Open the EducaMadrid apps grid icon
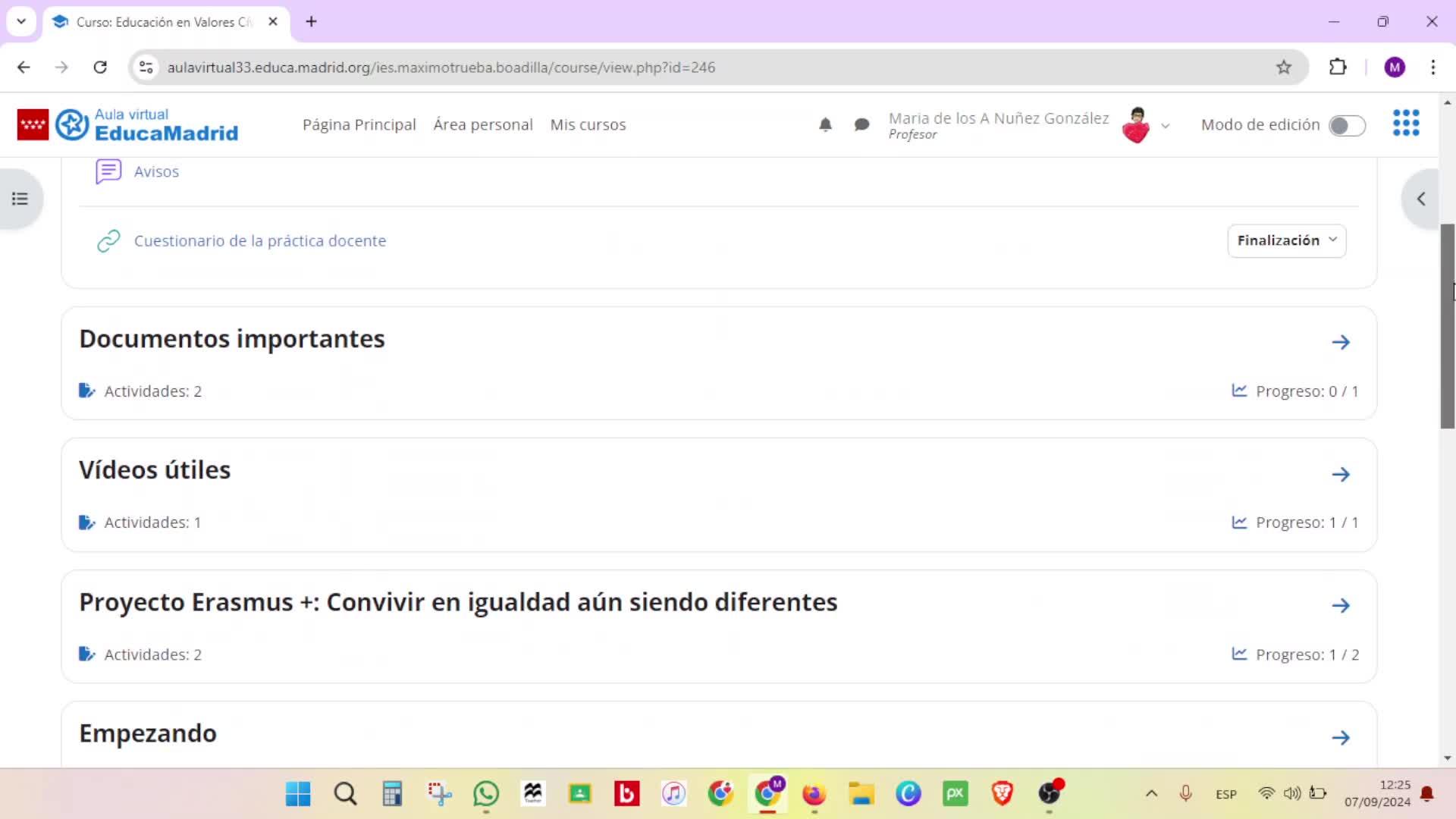 tap(1405, 123)
